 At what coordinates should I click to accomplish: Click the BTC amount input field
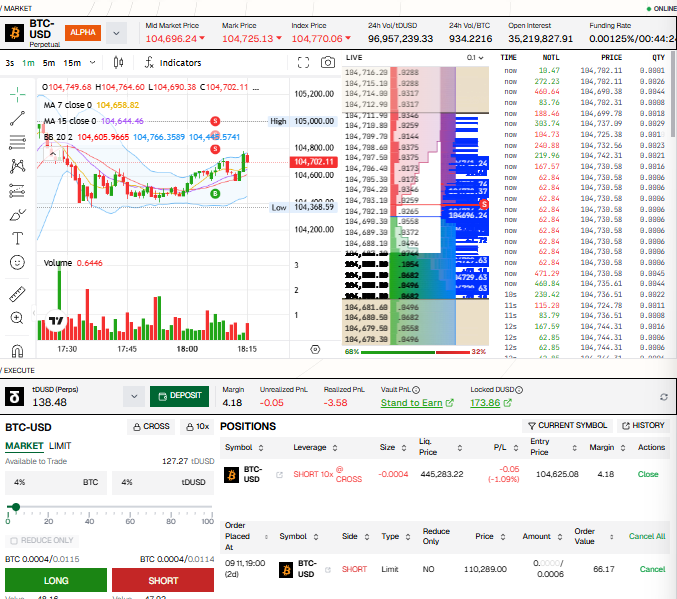pos(56,482)
